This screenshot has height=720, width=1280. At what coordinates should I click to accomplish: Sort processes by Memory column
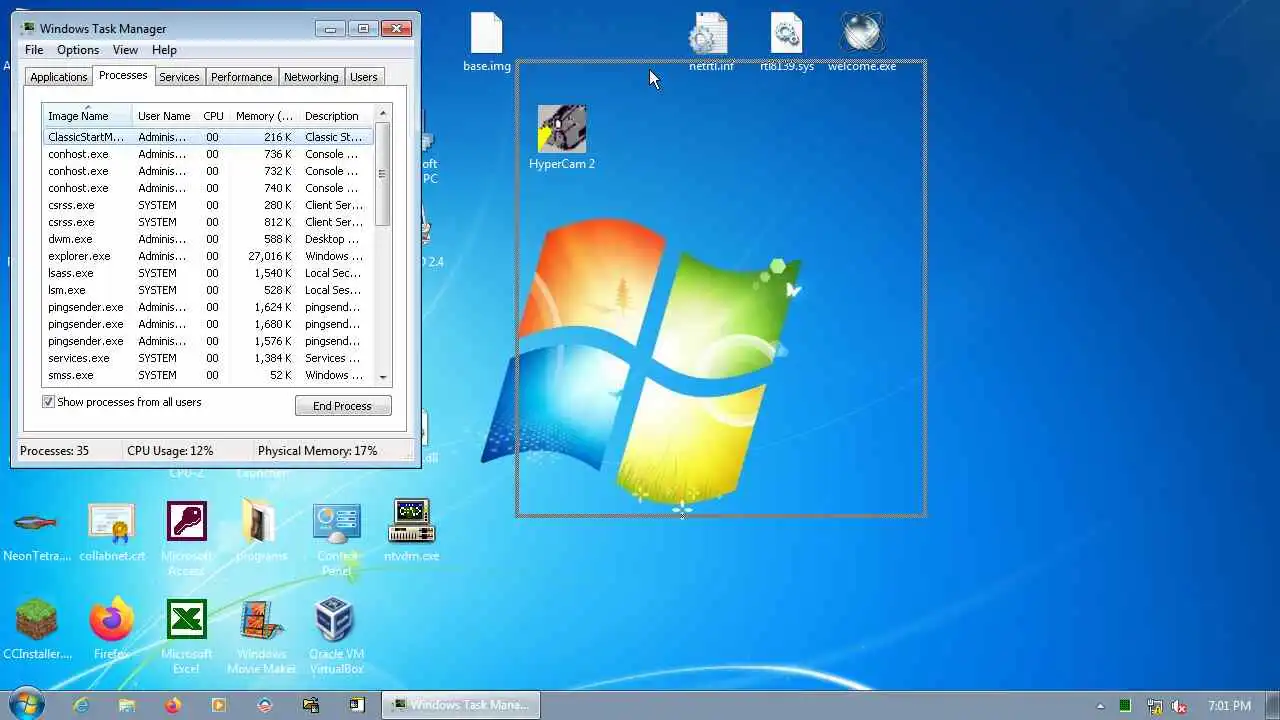(x=264, y=116)
